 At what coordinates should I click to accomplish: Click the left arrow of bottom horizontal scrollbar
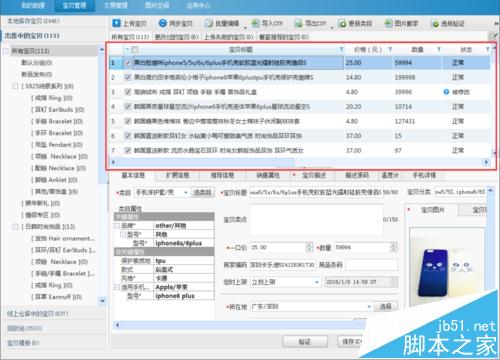click(x=117, y=325)
